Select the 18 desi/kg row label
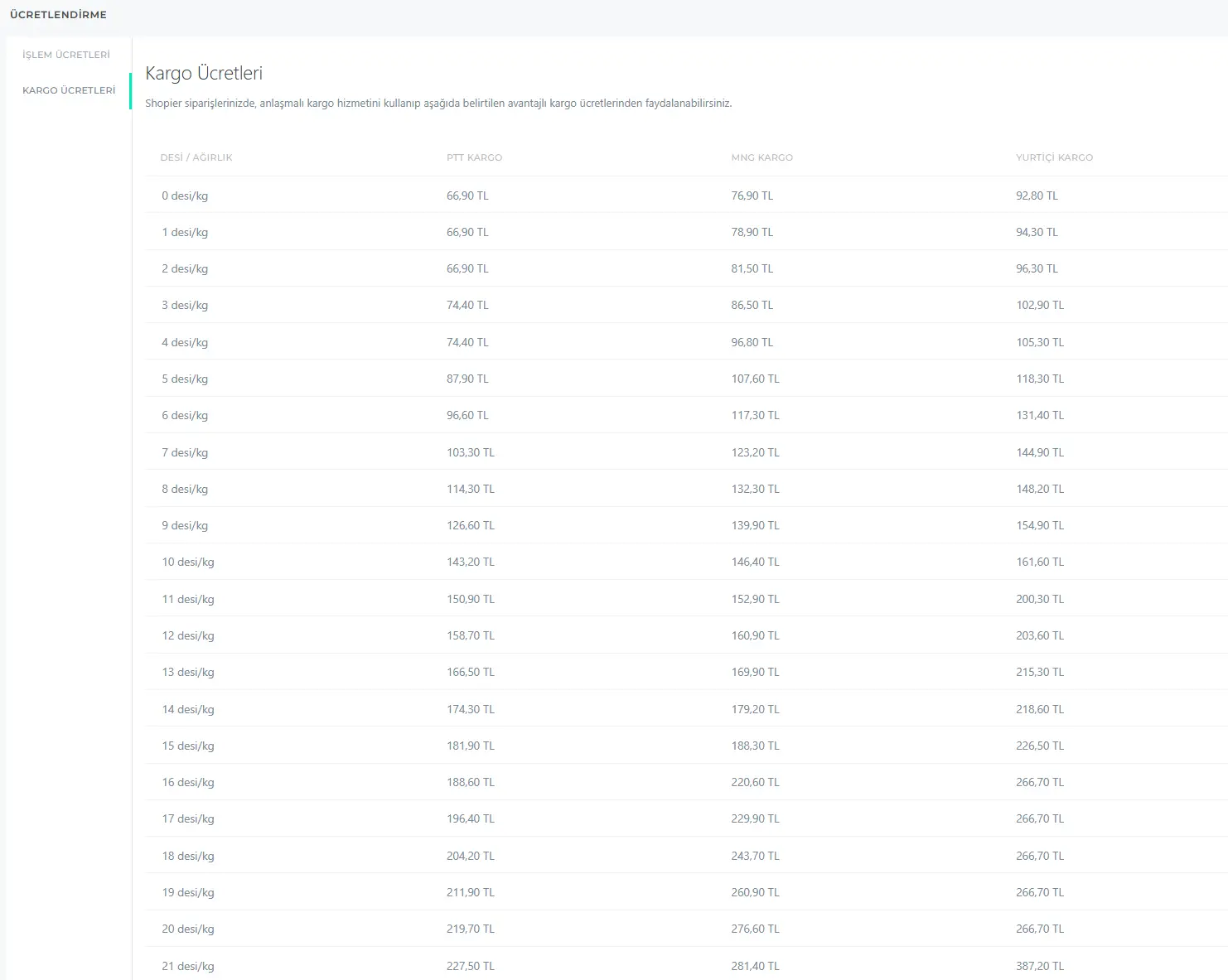 [188, 857]
